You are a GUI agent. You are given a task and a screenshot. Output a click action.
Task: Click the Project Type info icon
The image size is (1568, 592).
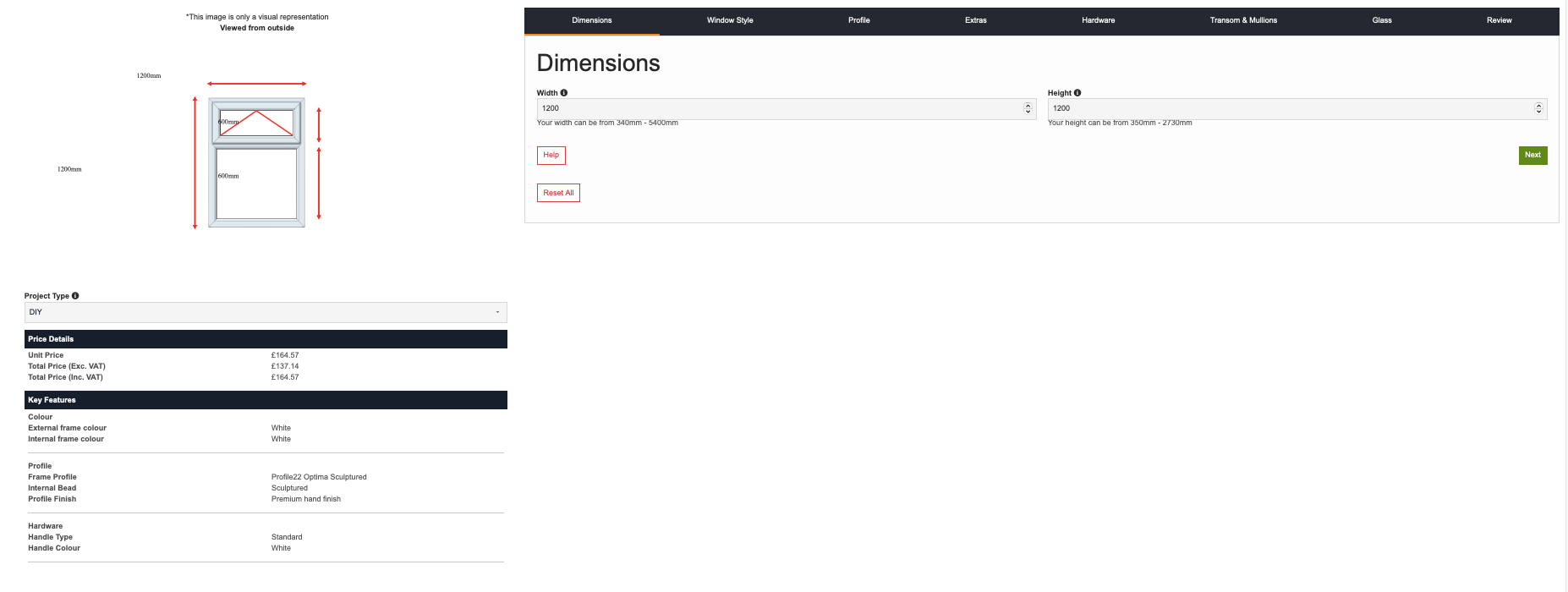pyautogui.click(x=75, y=296)
